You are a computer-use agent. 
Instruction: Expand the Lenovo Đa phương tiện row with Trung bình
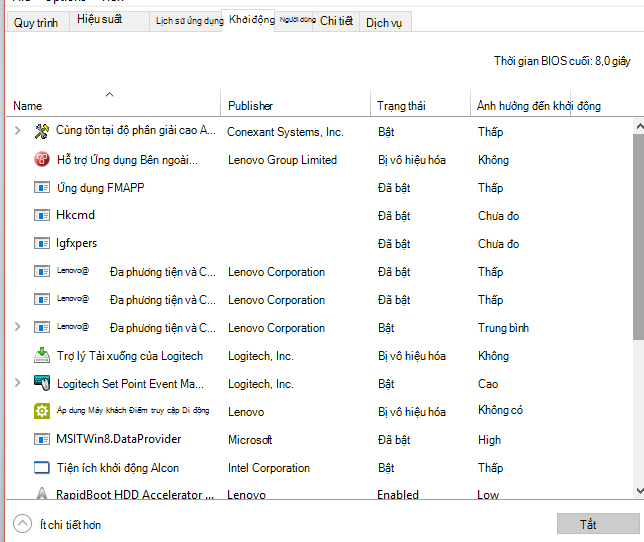tap(18, 327)
